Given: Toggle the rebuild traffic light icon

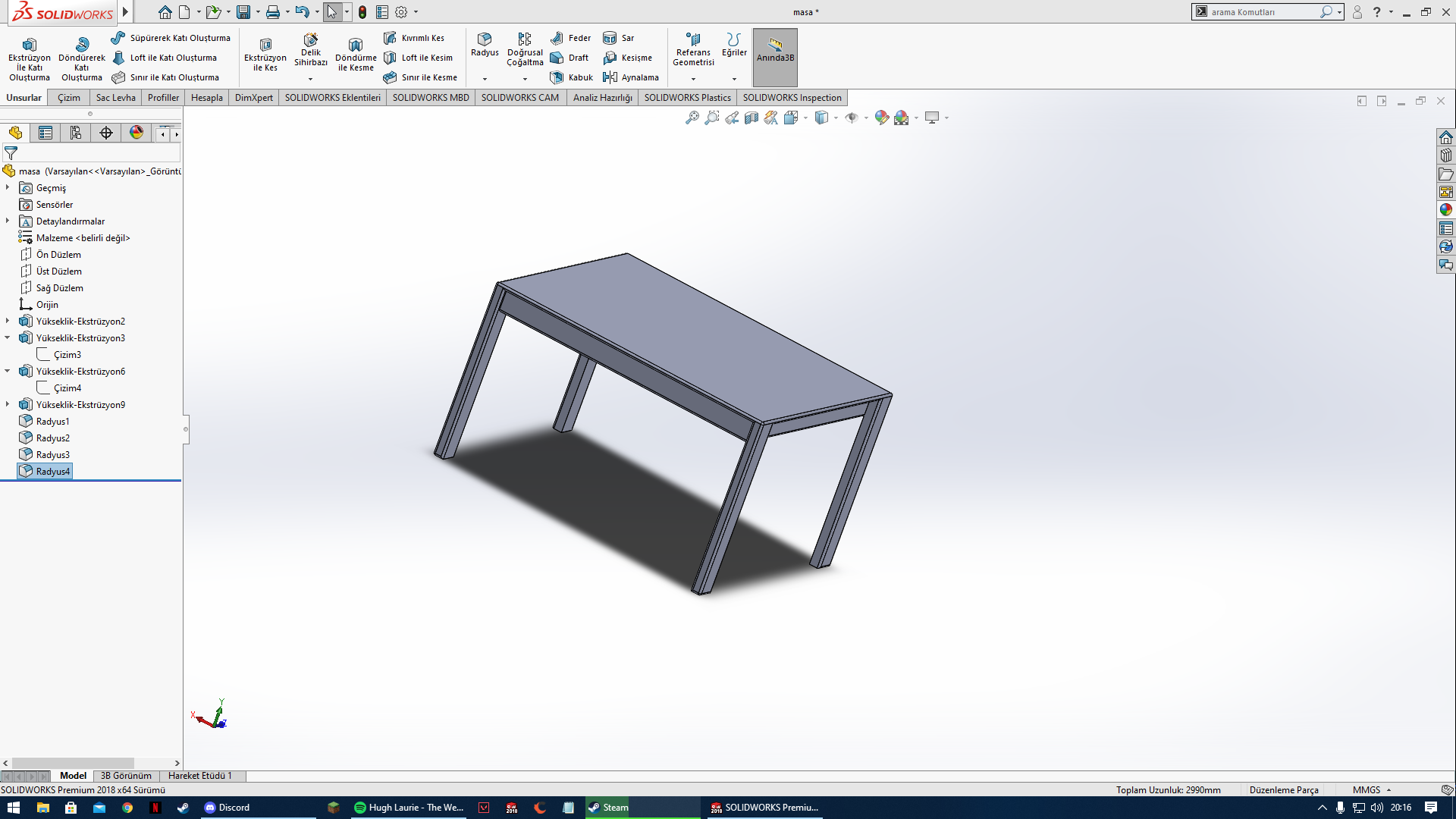Looking at the screenshot, I should 362,12.
